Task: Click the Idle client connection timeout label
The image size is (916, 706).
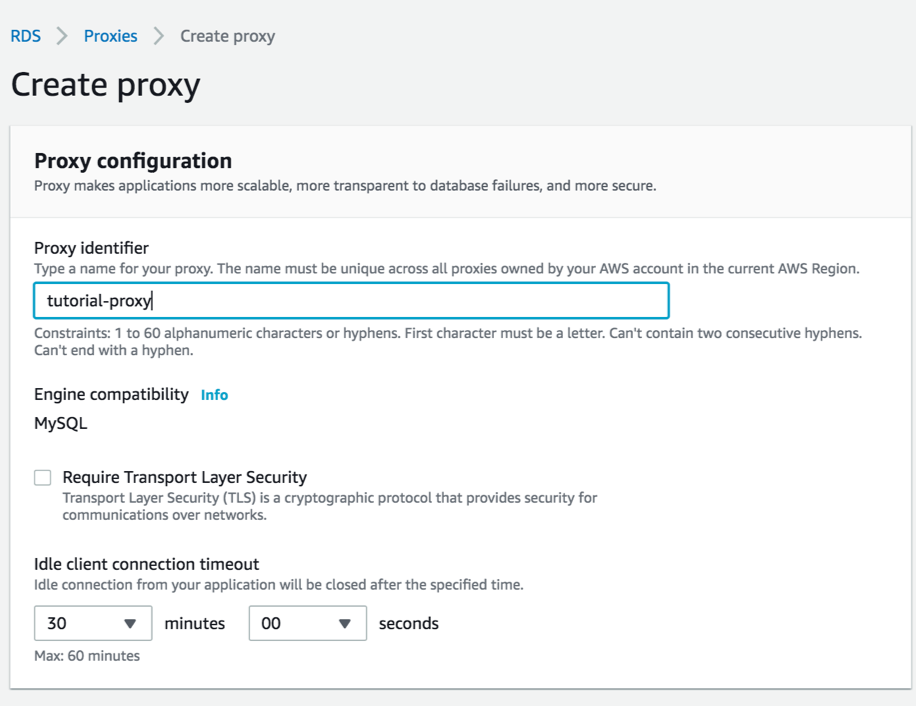Action: click(x=146, y=564)
